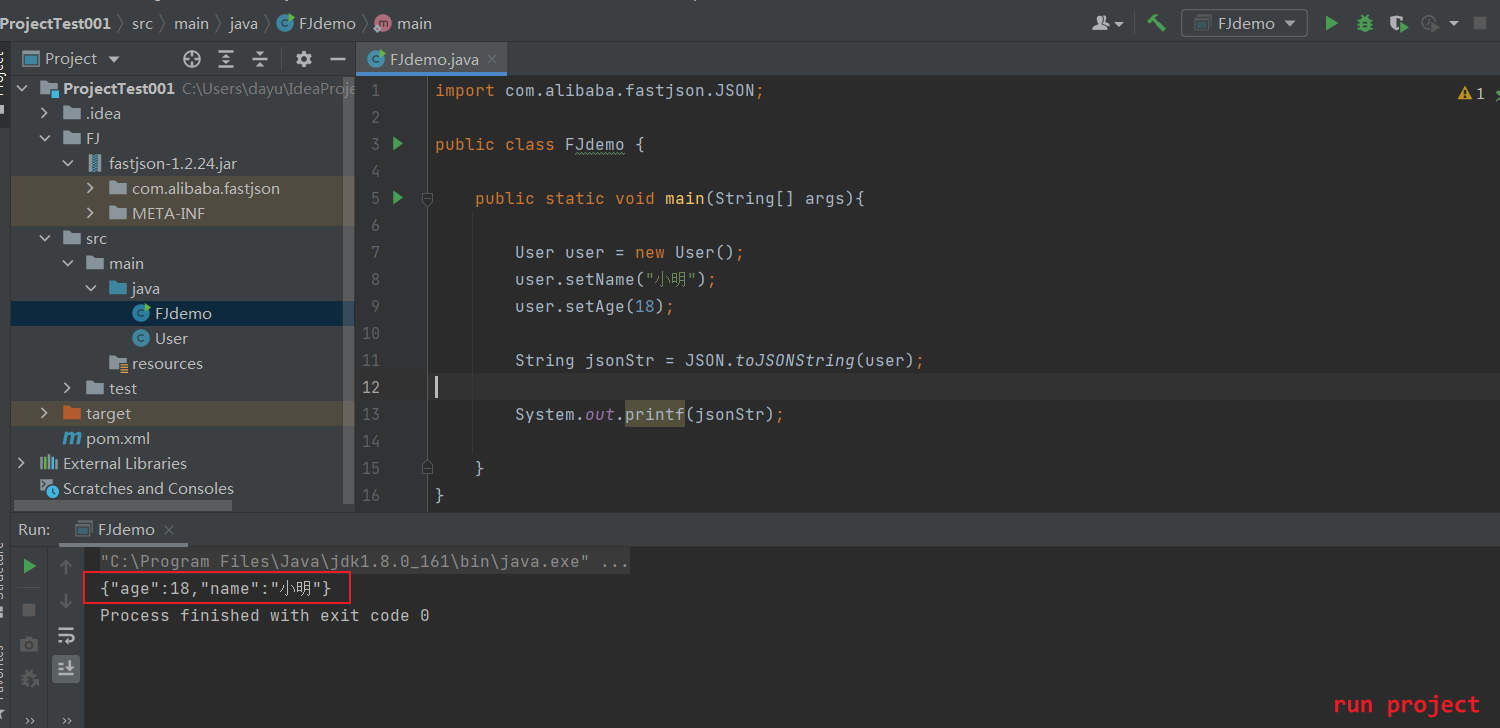Screen dimensions: 1500x728
Task: Toggle scroll to end in Run console
Action: click(x=66, y=668)
